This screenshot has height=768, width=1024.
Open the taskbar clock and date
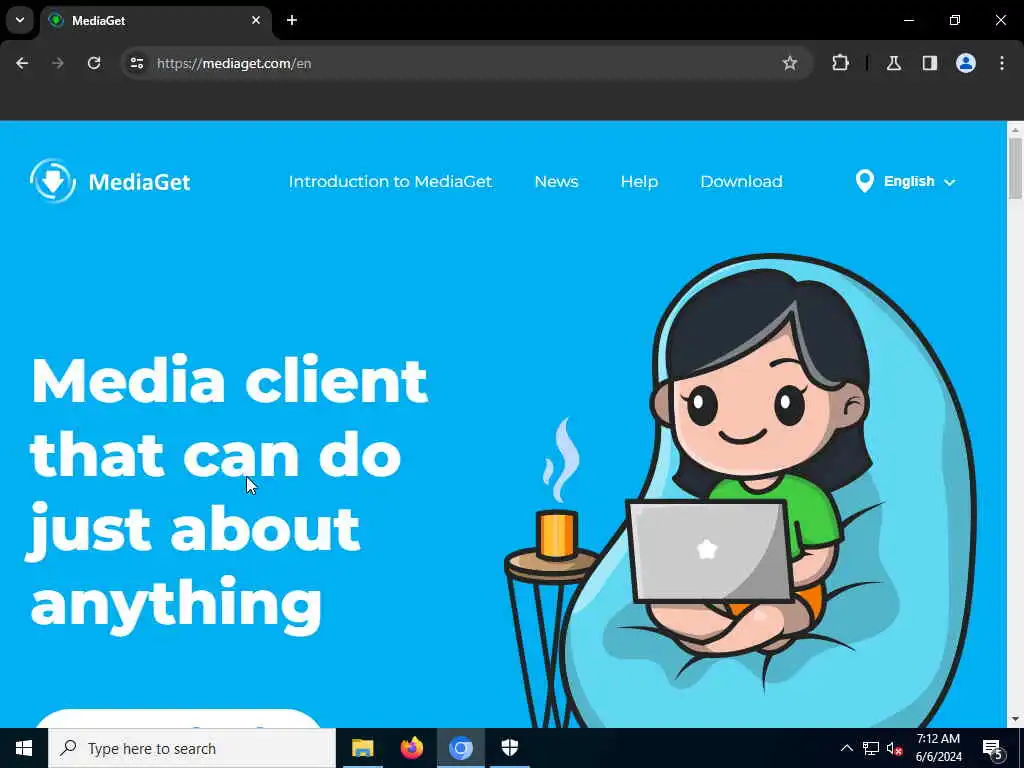point(938,748)
